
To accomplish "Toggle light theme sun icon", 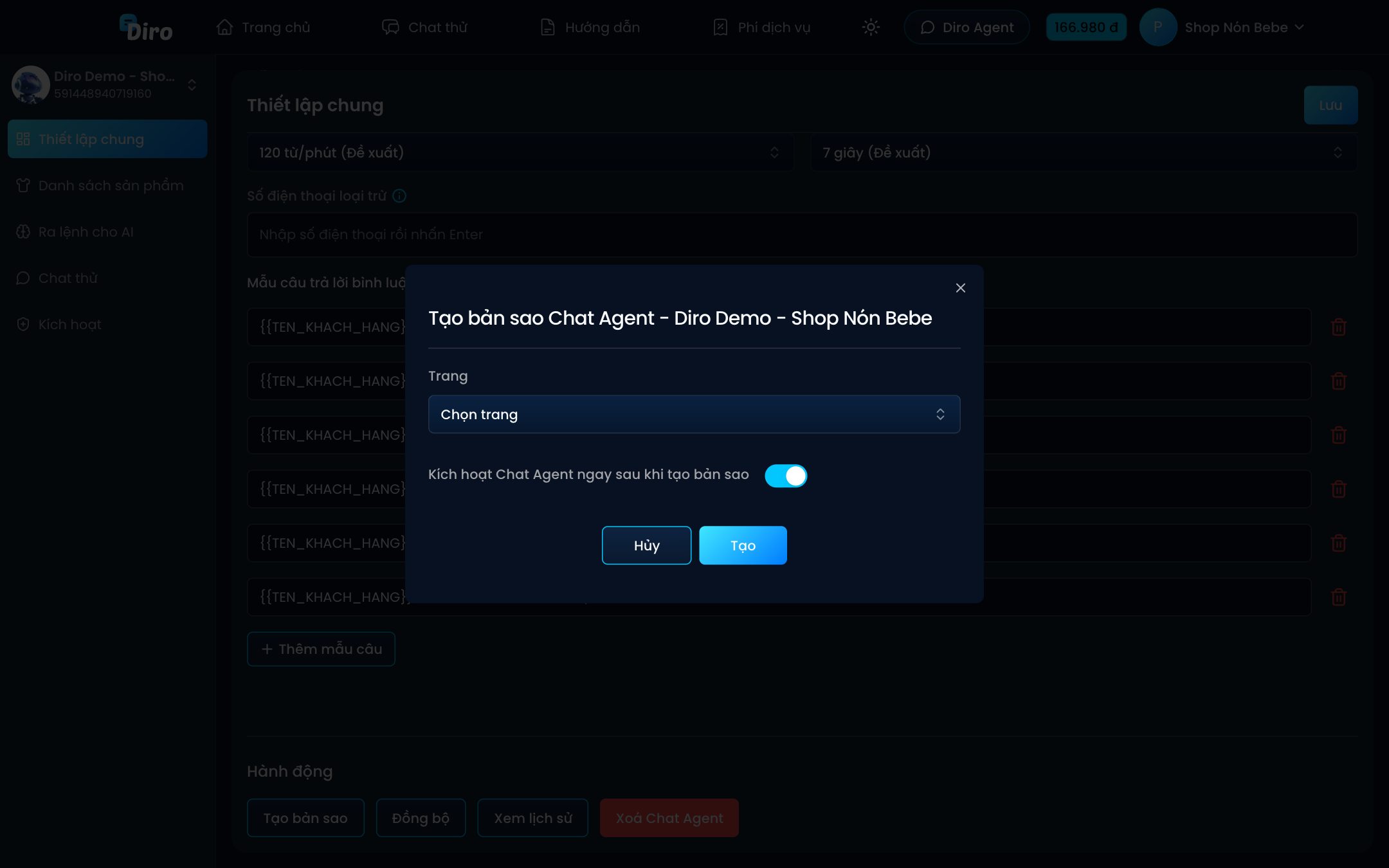I will [x=871, y=27].
